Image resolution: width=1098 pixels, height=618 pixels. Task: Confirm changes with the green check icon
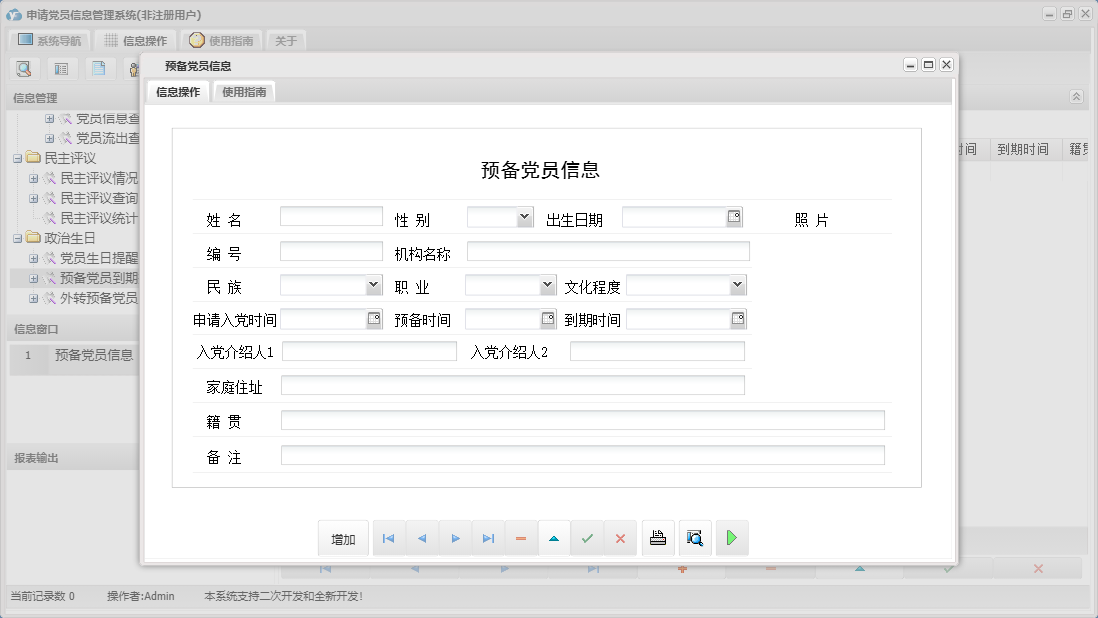pyautogui.click(x=587, y=538)
